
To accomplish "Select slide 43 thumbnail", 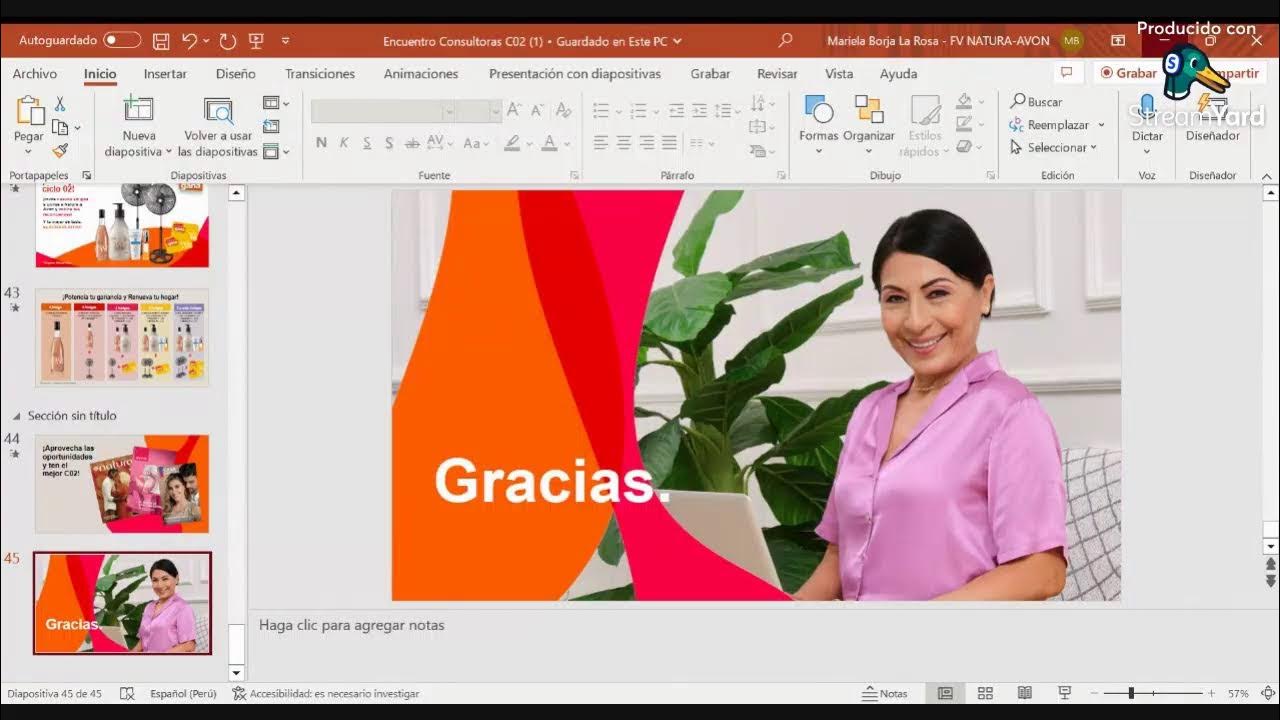I will [x=122, y=337].
